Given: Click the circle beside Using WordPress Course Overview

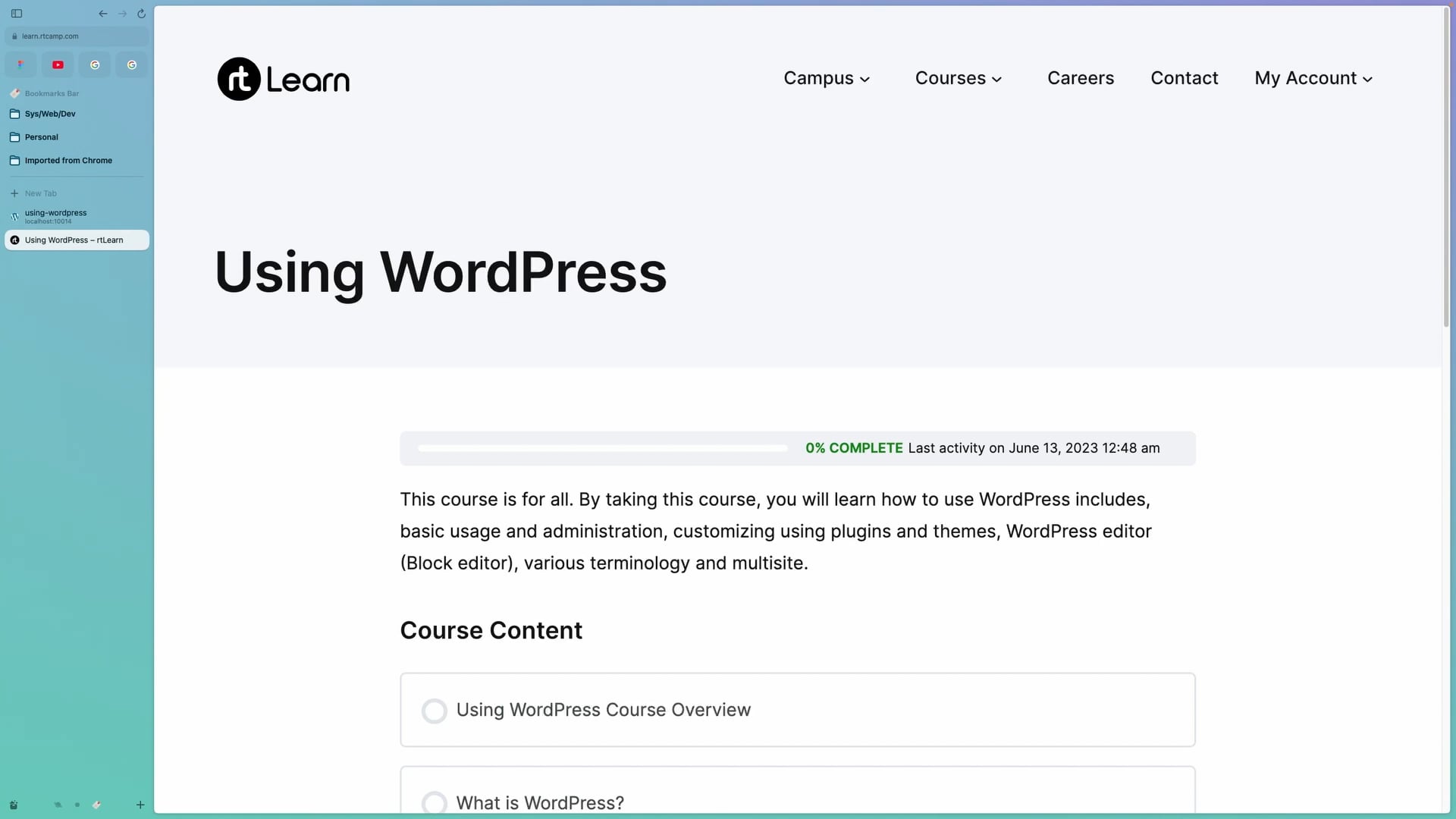Looking at the screenshot, I should (x=435, y=711).
